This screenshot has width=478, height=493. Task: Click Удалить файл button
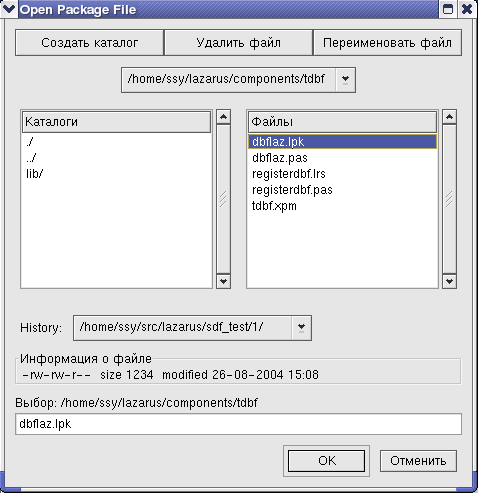point(238,43)
